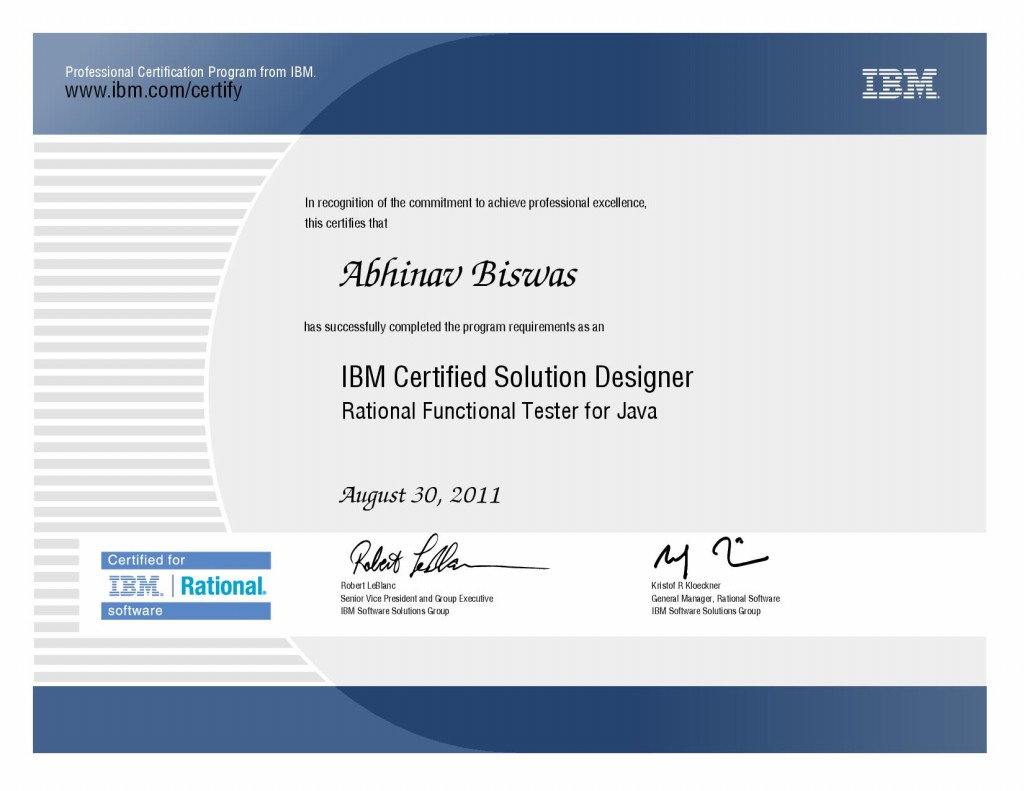
Task: Click the 'Certified for' label on badge
Action: tap(146, 560)
